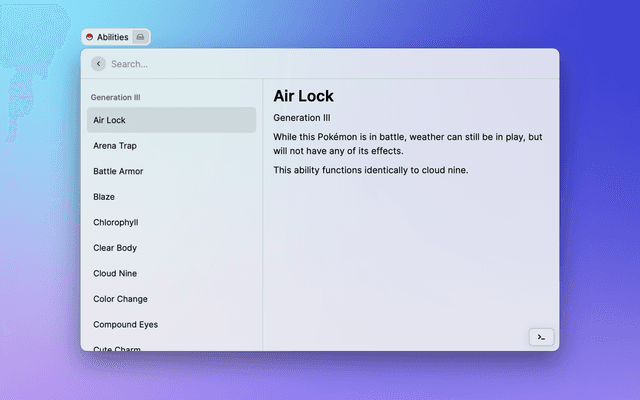The width and height of the screenshot is (640, 400).
Task: Click the Generation III text under Air Lock title
Action: pyautogui.click(x=301, y=118)
